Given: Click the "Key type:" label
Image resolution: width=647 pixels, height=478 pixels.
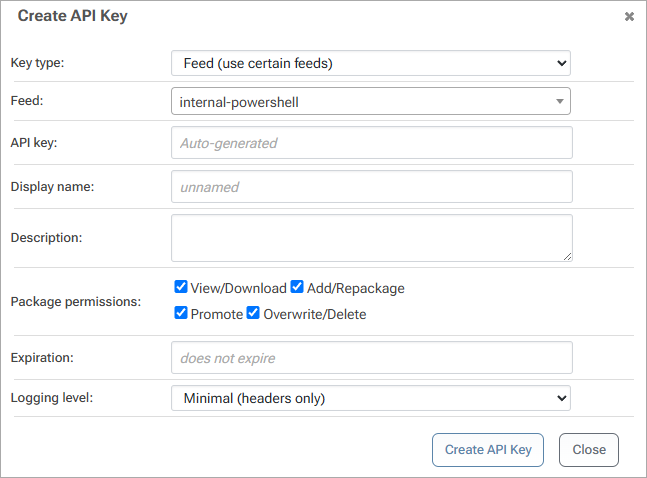Looking at the screenshot, I should [x=38, y=63].
